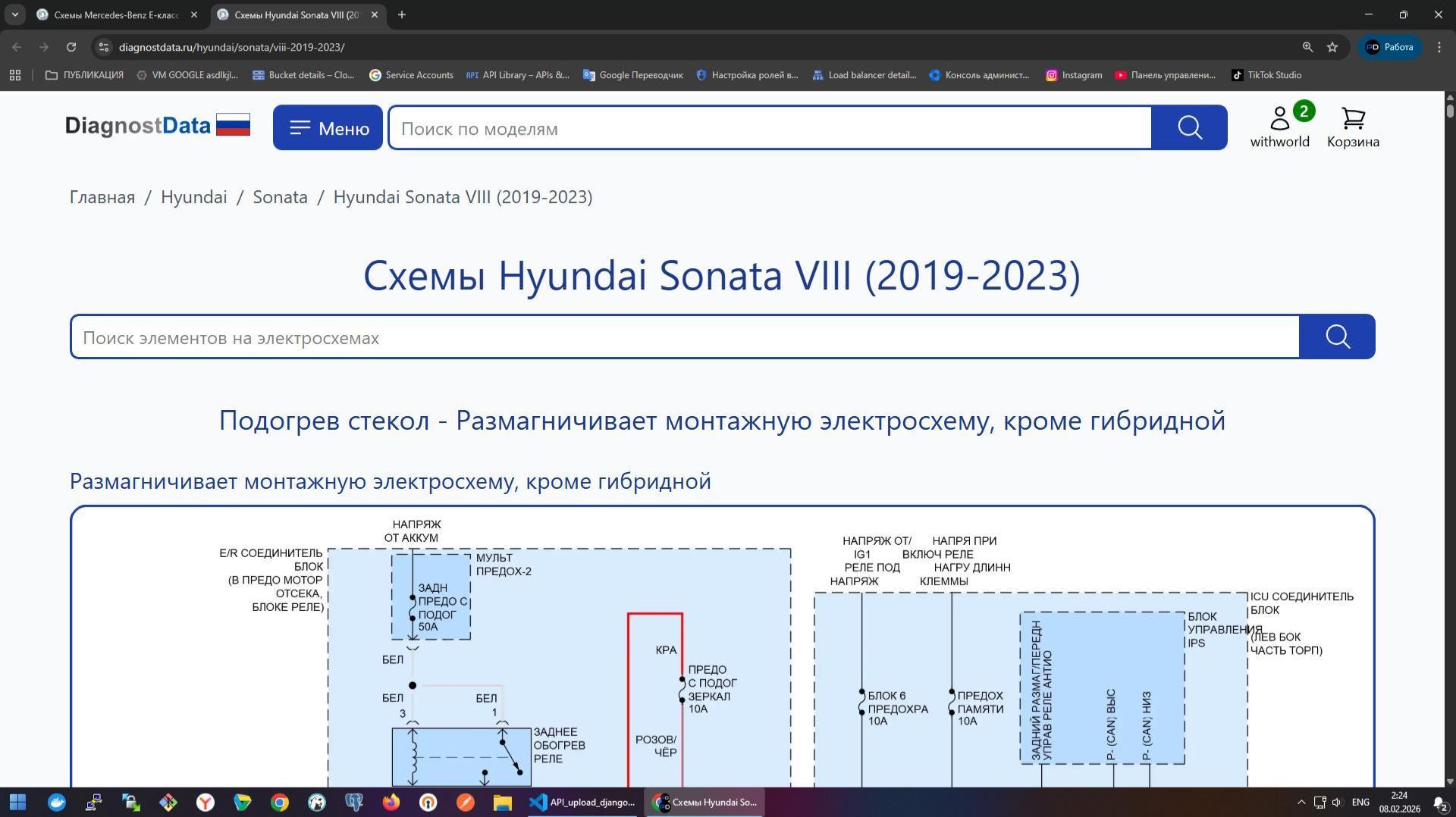Viewport: 1456px width, 817px height.
Task: Open Chrome's three-dot menu
Action: tap(1439, 47)
